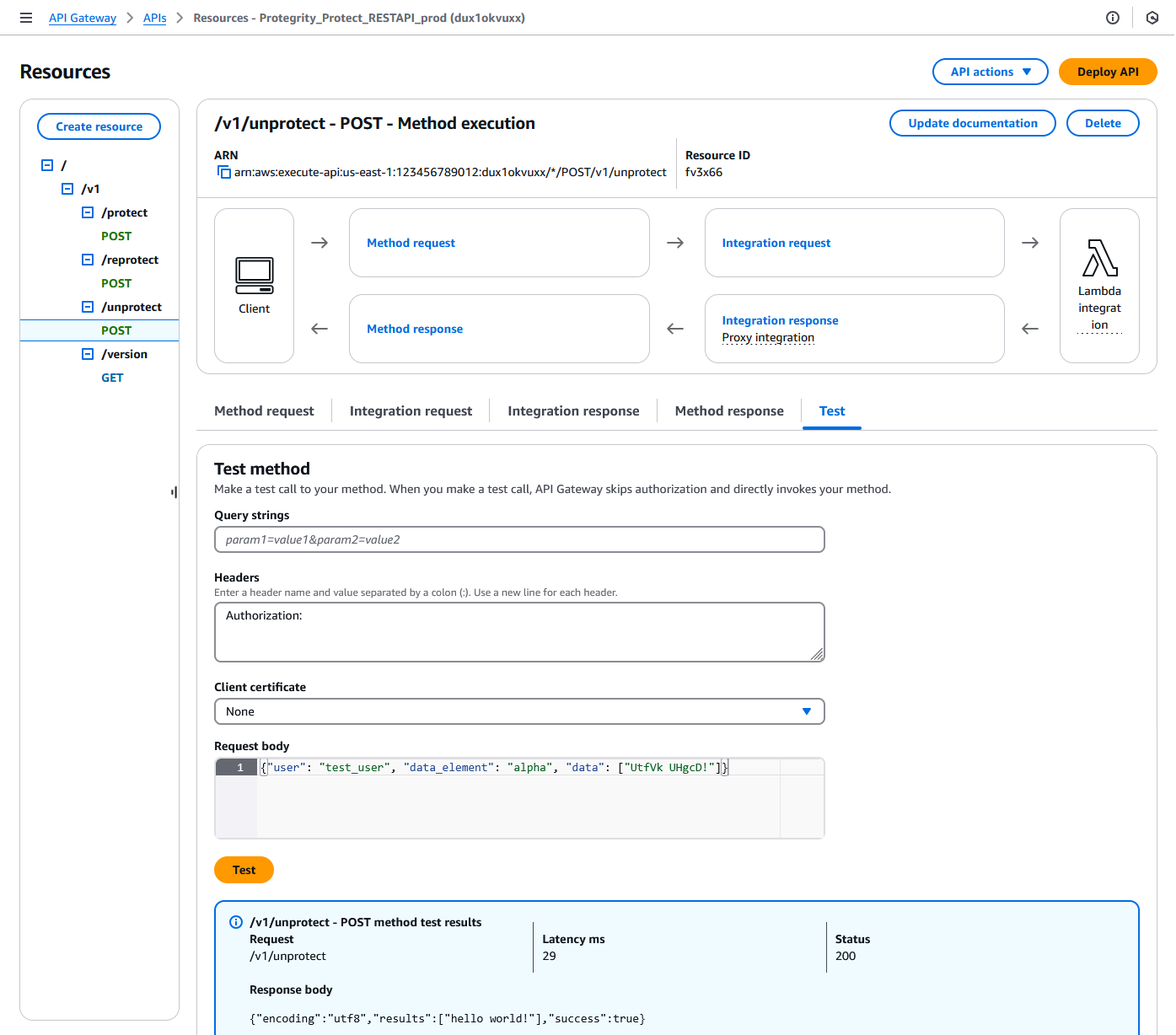The width and height of the screenshot is (1176, 1035).
Task: Click the Query strings input field
Action: (x=519, y=539)
